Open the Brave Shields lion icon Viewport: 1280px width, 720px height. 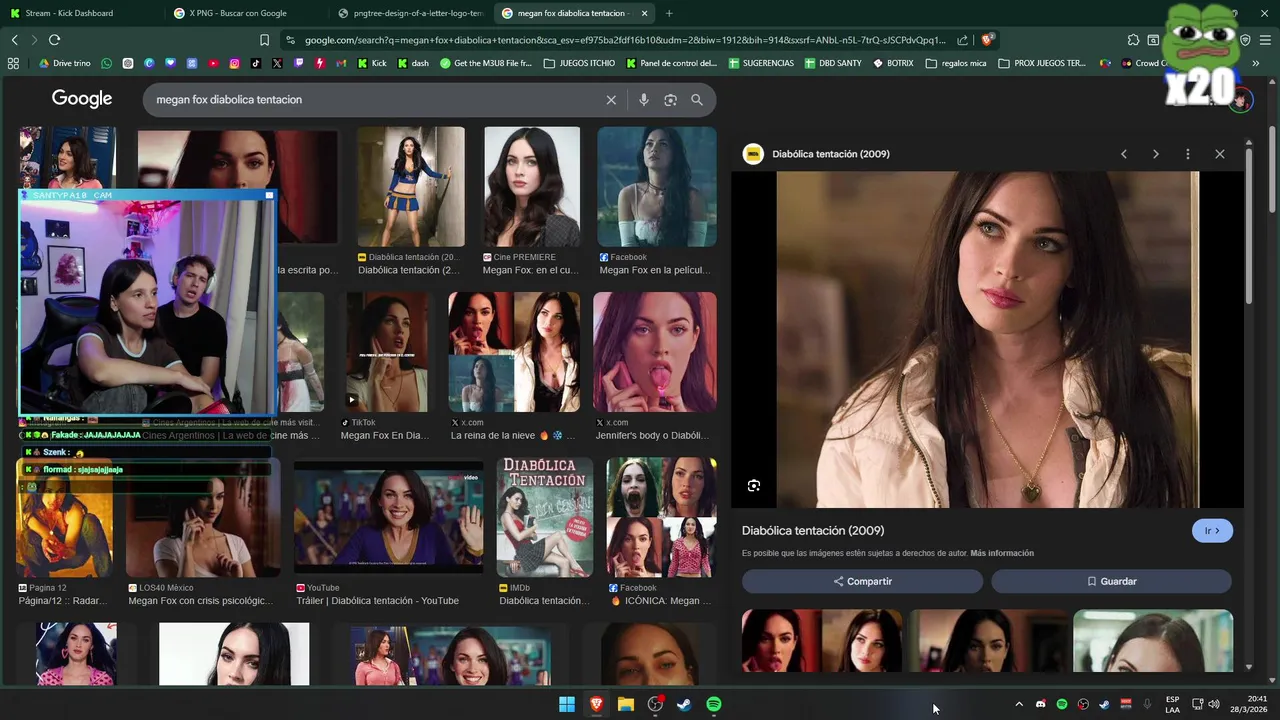(x=987, y=40)
